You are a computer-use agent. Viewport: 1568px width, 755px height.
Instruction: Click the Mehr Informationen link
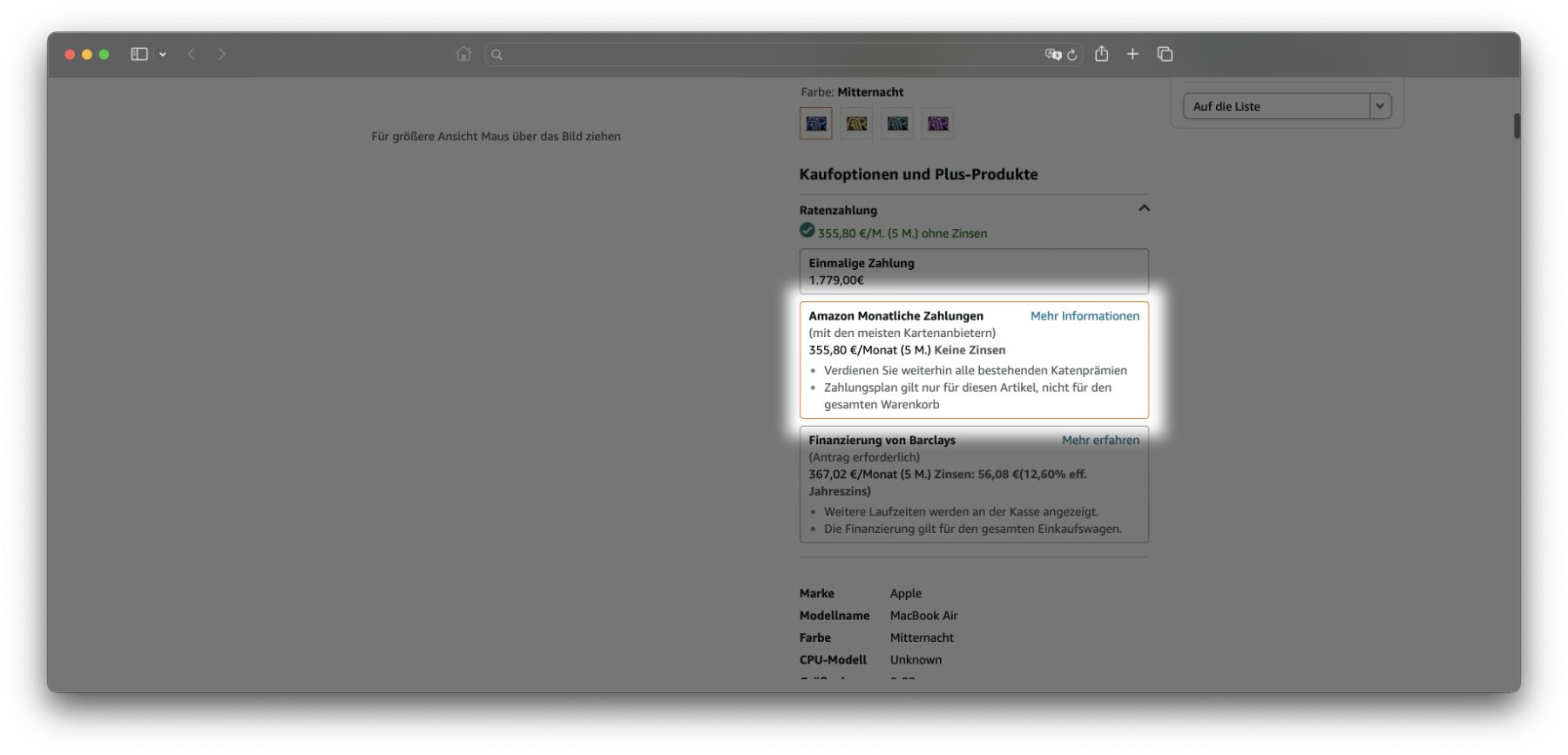[x=1085, y=316]
